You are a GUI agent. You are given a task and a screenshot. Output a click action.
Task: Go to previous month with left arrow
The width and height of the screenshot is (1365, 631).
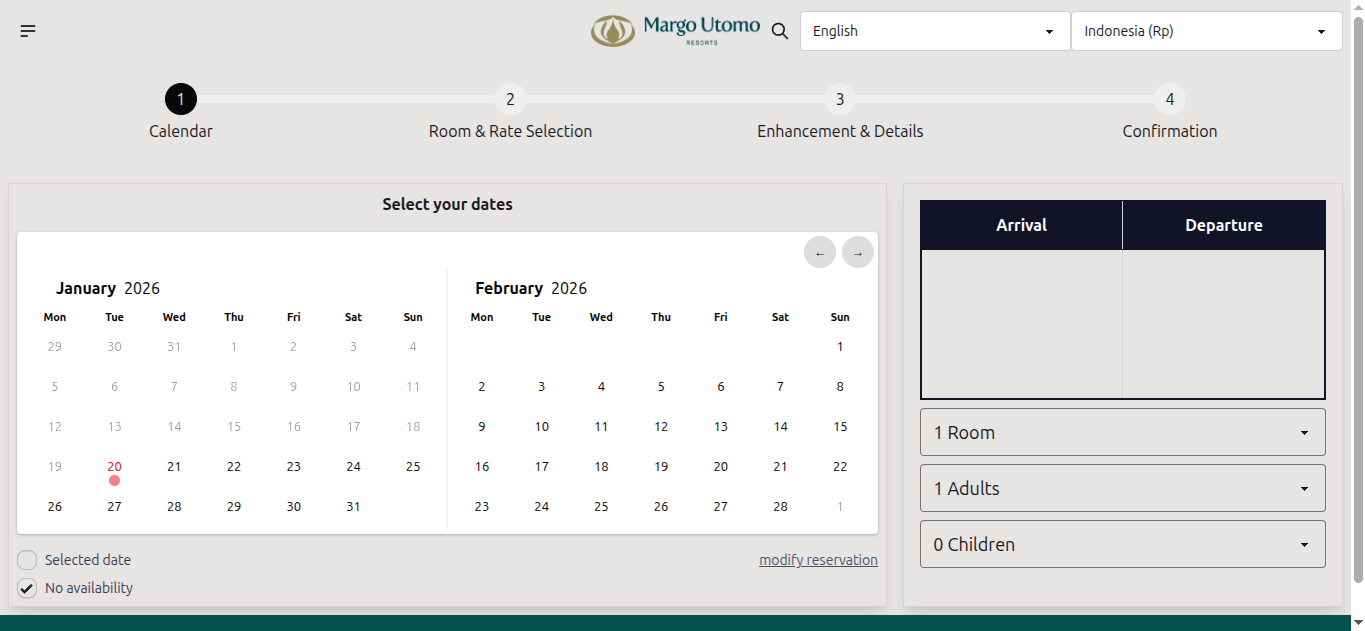point(819,253)
